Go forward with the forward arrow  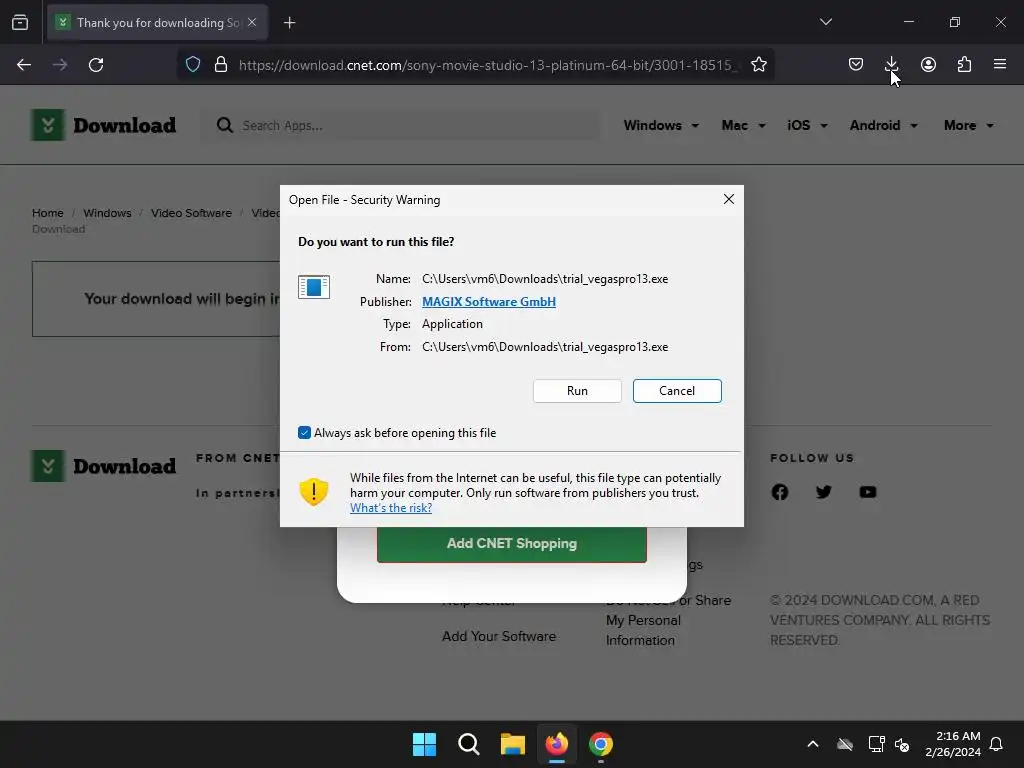coord(60,65)
